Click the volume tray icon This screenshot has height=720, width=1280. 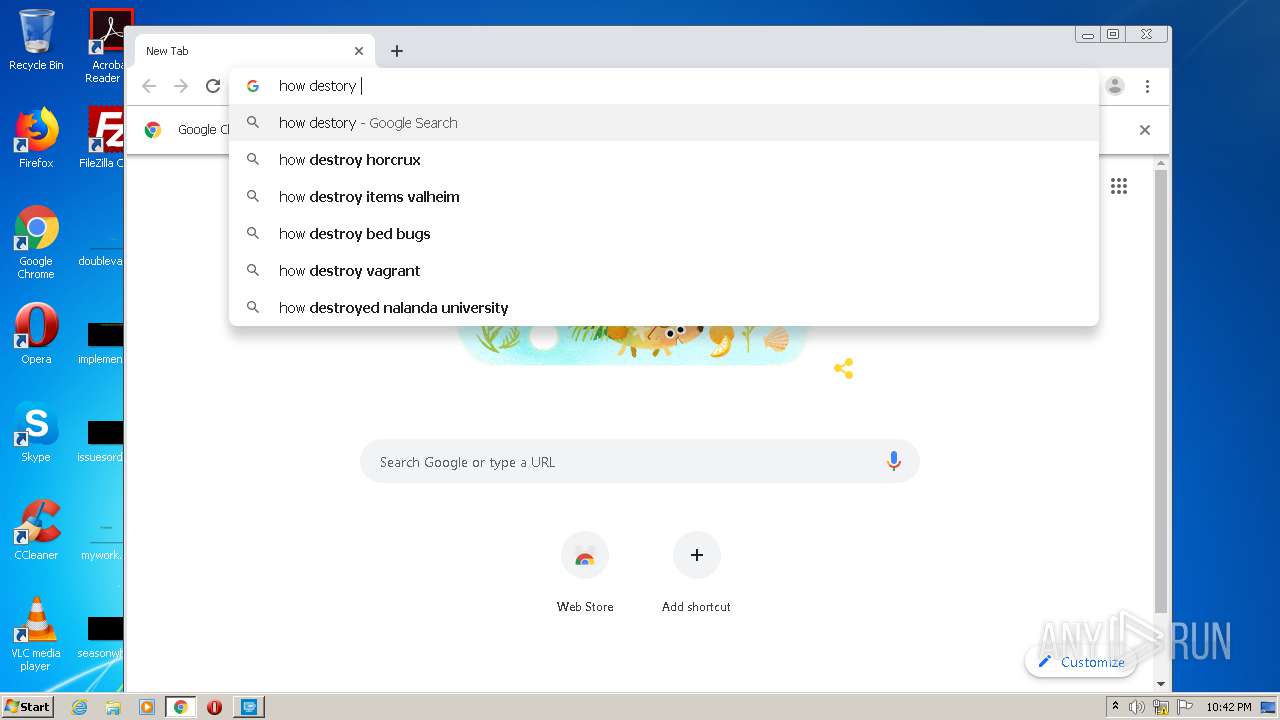1137,707
